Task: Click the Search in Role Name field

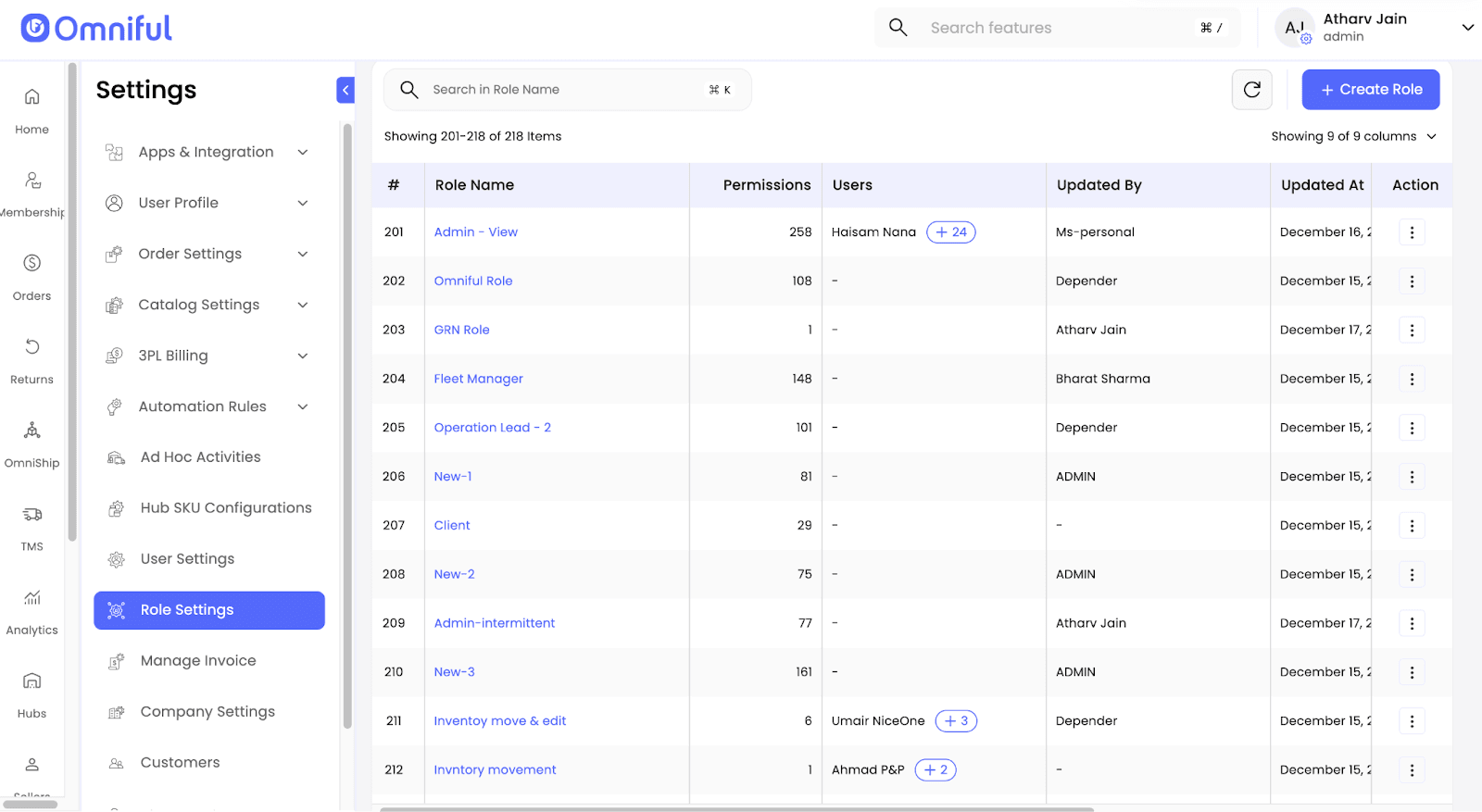Action: (x=567, y=90)
